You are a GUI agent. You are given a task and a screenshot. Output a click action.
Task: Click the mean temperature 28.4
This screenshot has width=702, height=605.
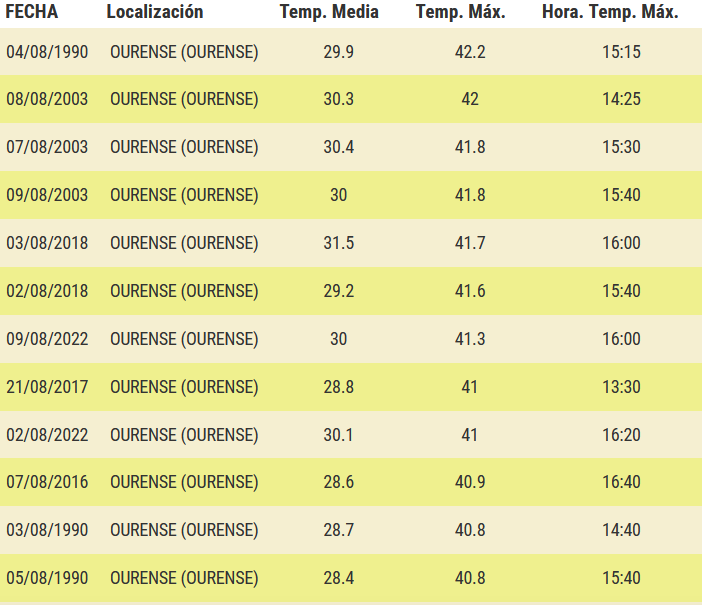(339, 578)
